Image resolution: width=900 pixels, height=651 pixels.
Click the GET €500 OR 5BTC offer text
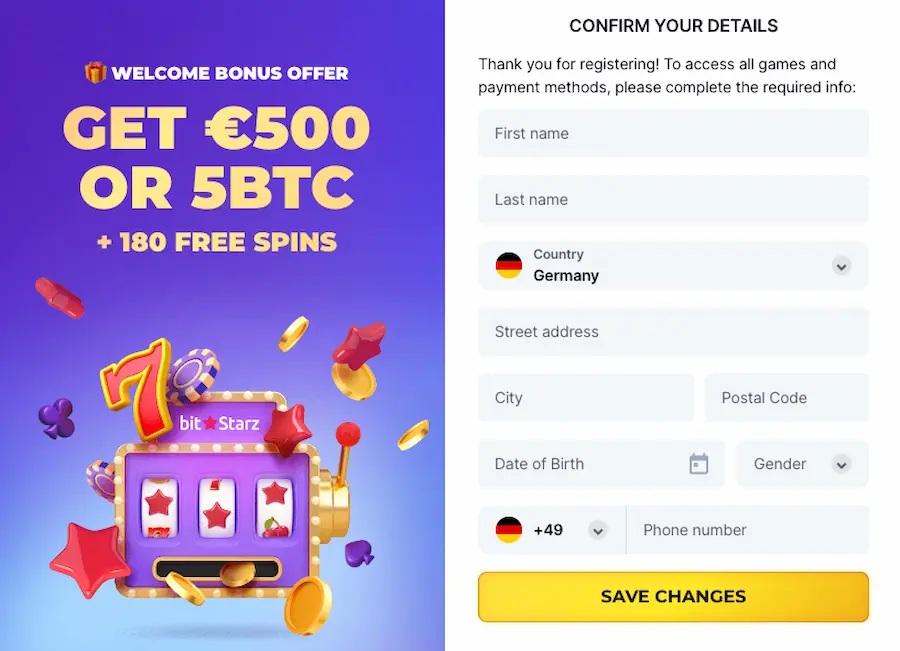[216, 158]
